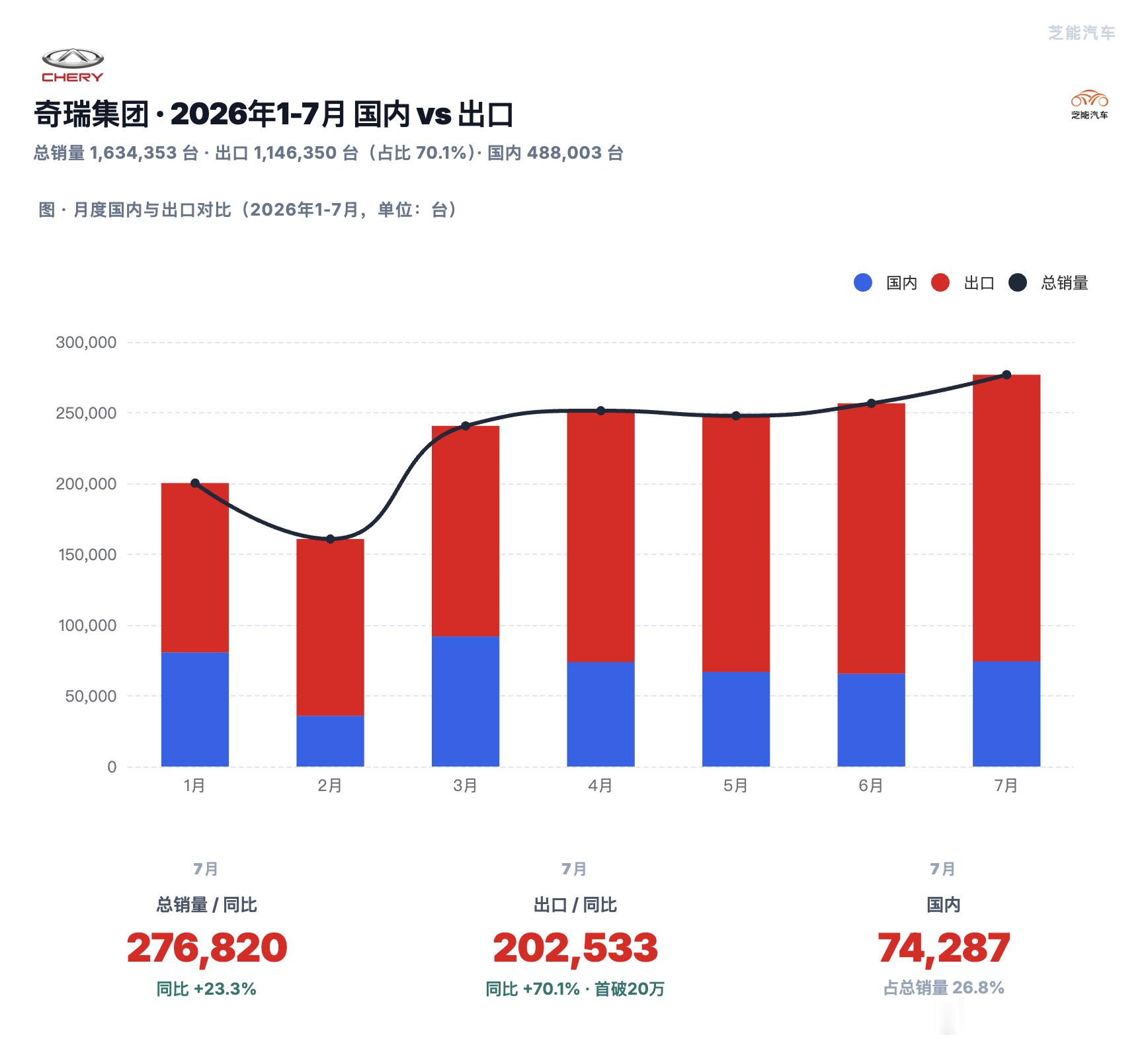This screenshot has width=1148, height=1045.
Task: Select the 7月 export red bar
Action: [x=1006, y=519]
